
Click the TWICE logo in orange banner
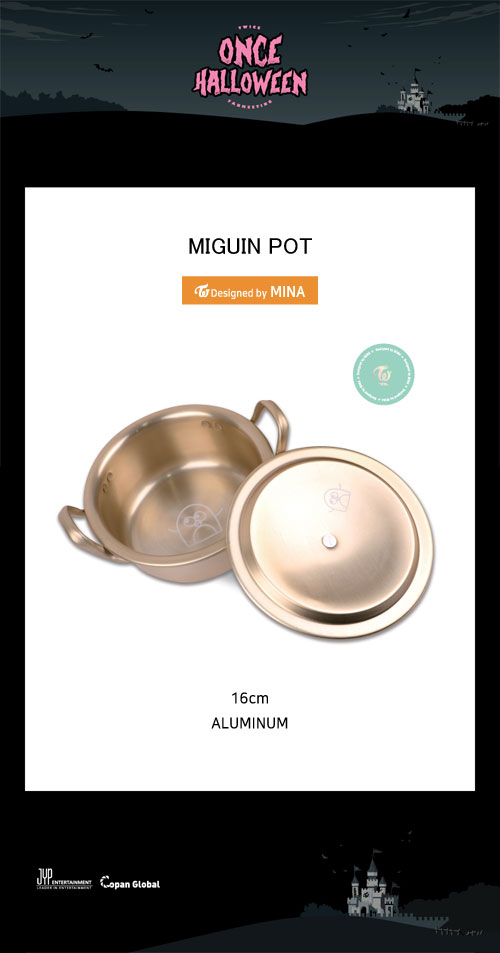click(202, 291)
